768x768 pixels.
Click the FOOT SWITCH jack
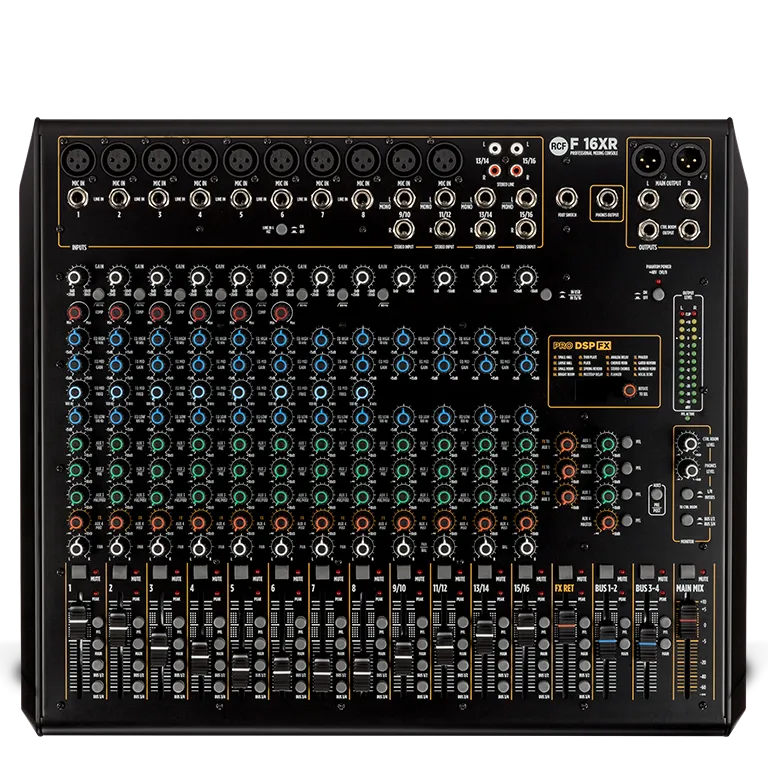[566, 198]
